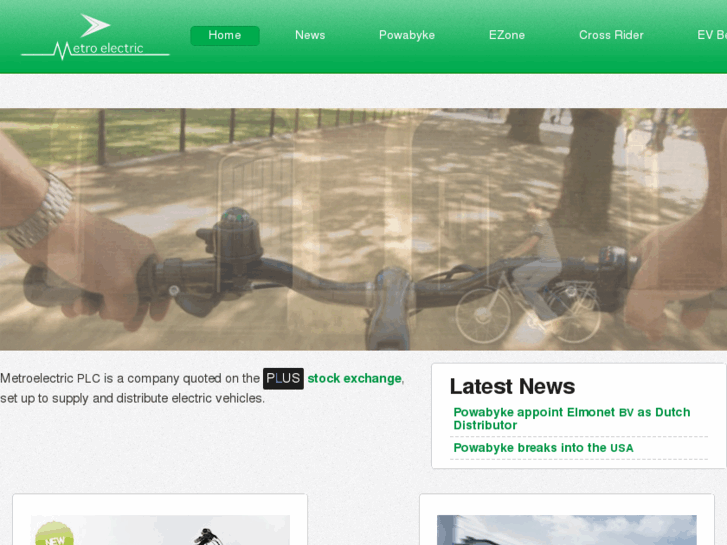Open the Home nav tab

(225, 36)
